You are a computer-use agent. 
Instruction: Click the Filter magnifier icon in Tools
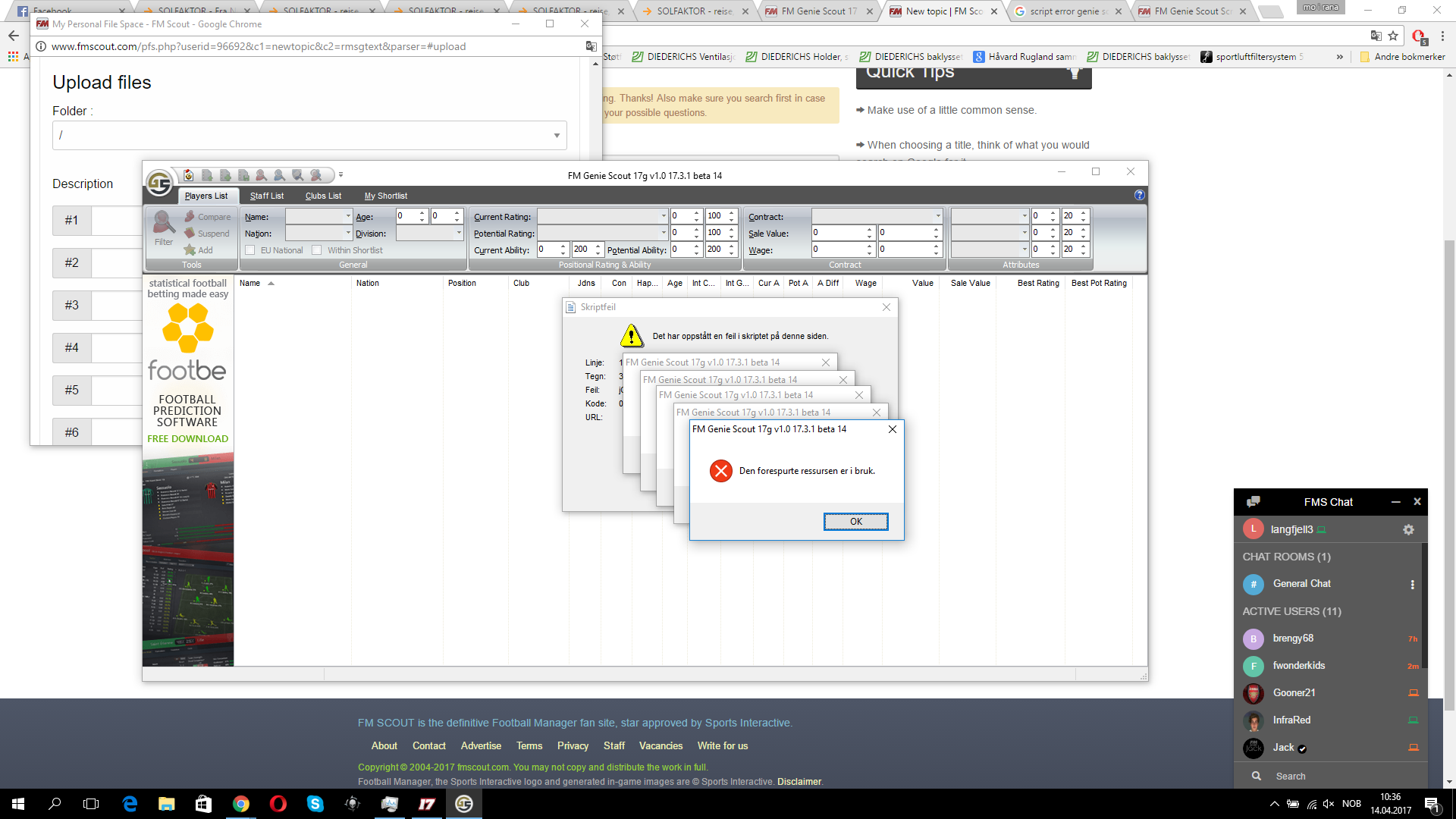click(x=164, y=223)
